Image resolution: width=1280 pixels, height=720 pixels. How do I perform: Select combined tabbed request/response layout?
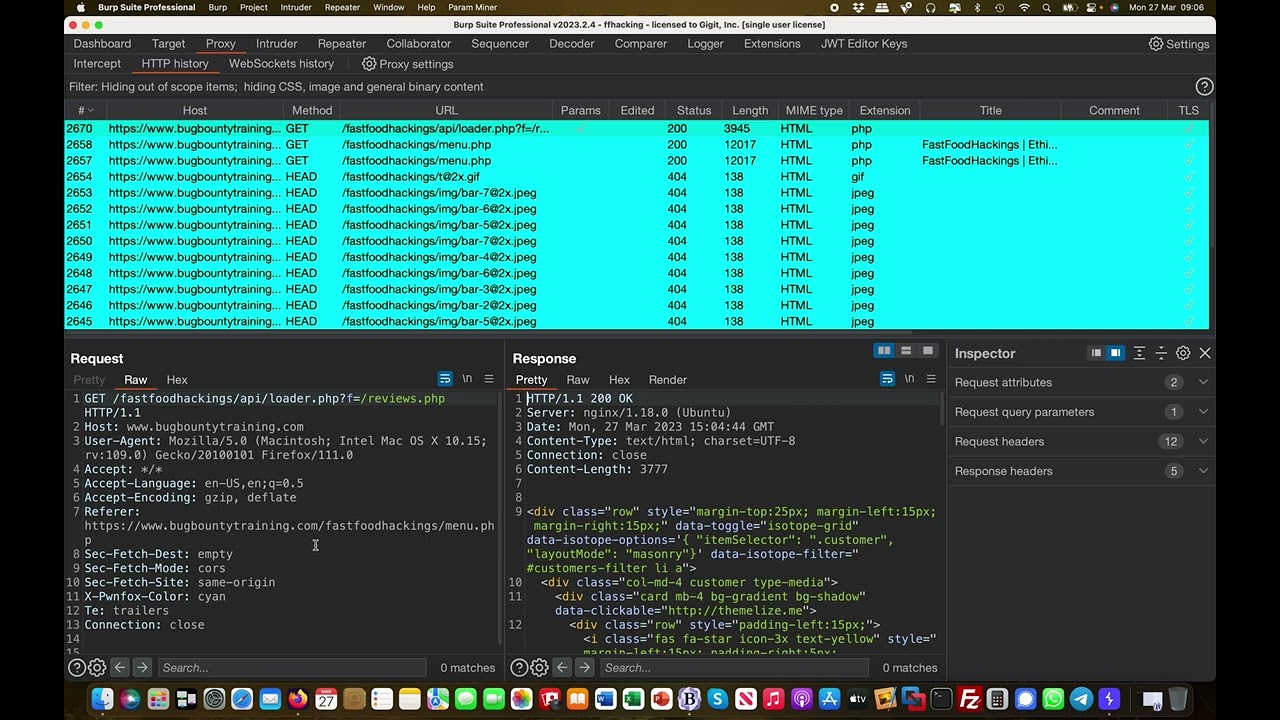928,351
